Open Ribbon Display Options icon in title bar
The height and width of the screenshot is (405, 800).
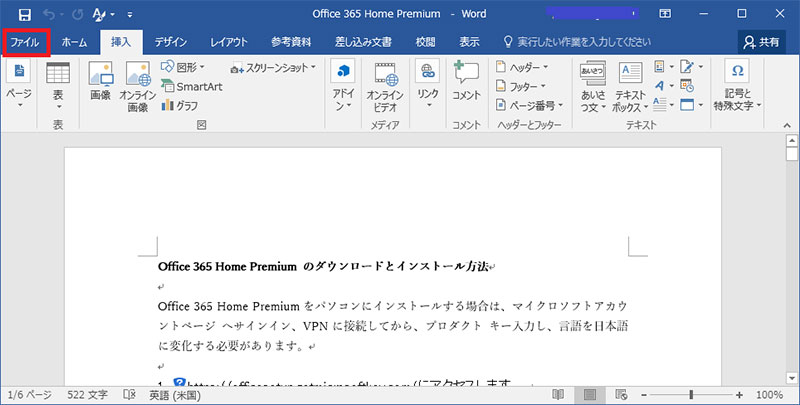pos(665,14)
